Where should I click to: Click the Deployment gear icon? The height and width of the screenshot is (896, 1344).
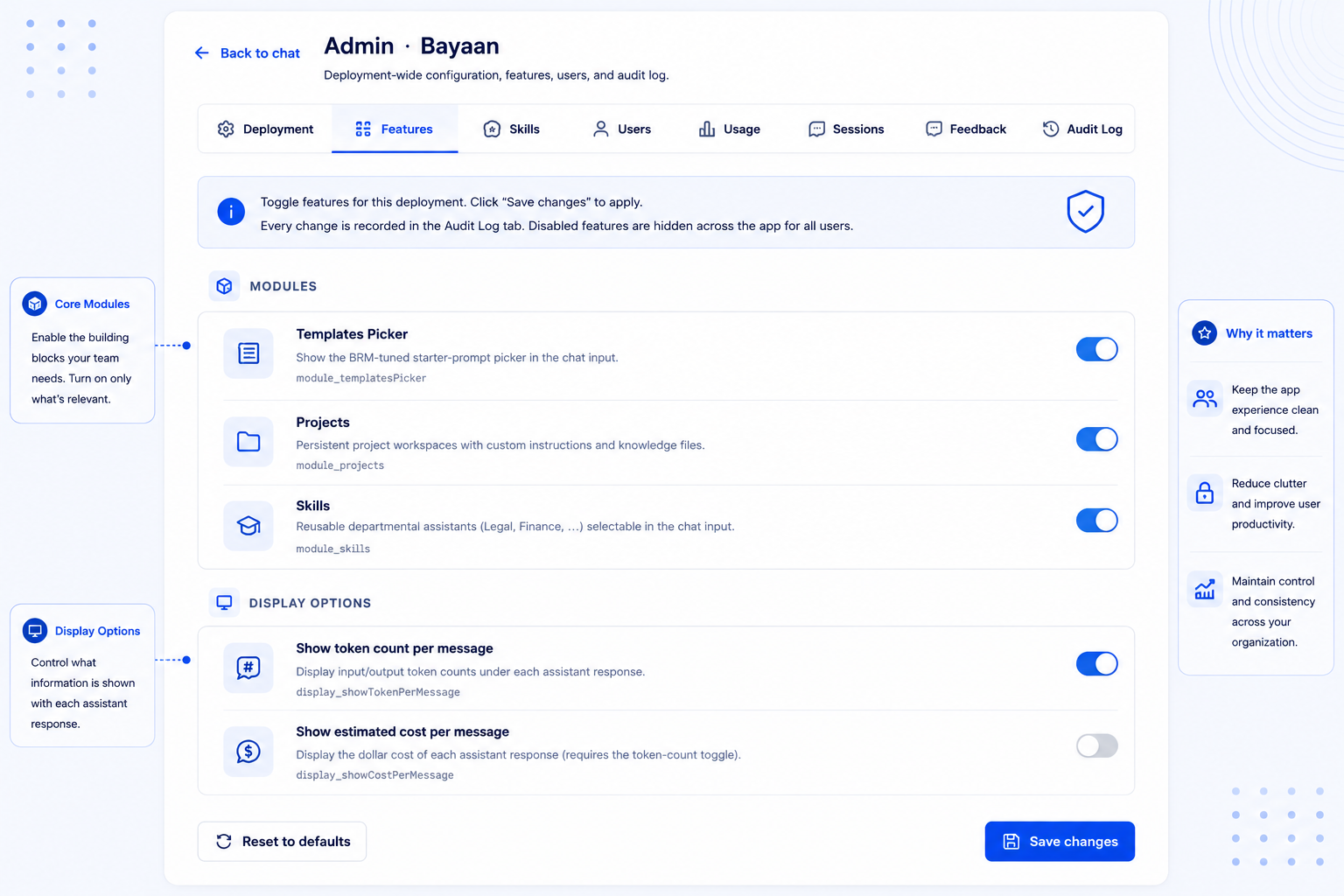(226, 129)
